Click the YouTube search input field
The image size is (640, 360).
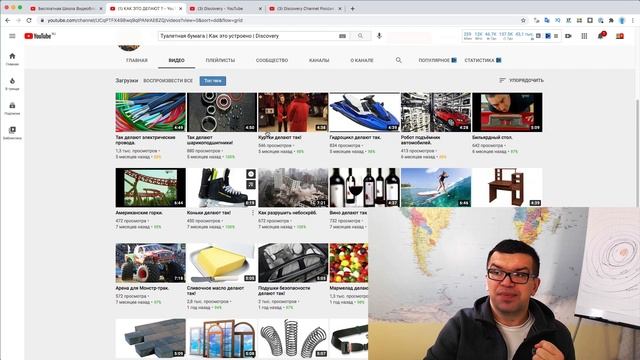click(248, 36)
